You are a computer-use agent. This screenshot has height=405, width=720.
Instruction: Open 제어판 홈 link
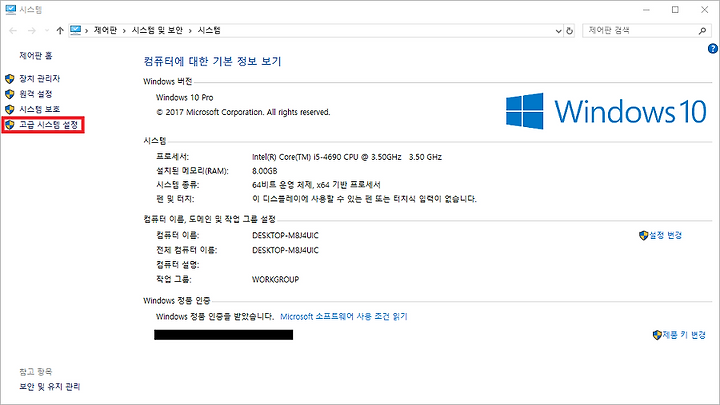pos(36,56)
